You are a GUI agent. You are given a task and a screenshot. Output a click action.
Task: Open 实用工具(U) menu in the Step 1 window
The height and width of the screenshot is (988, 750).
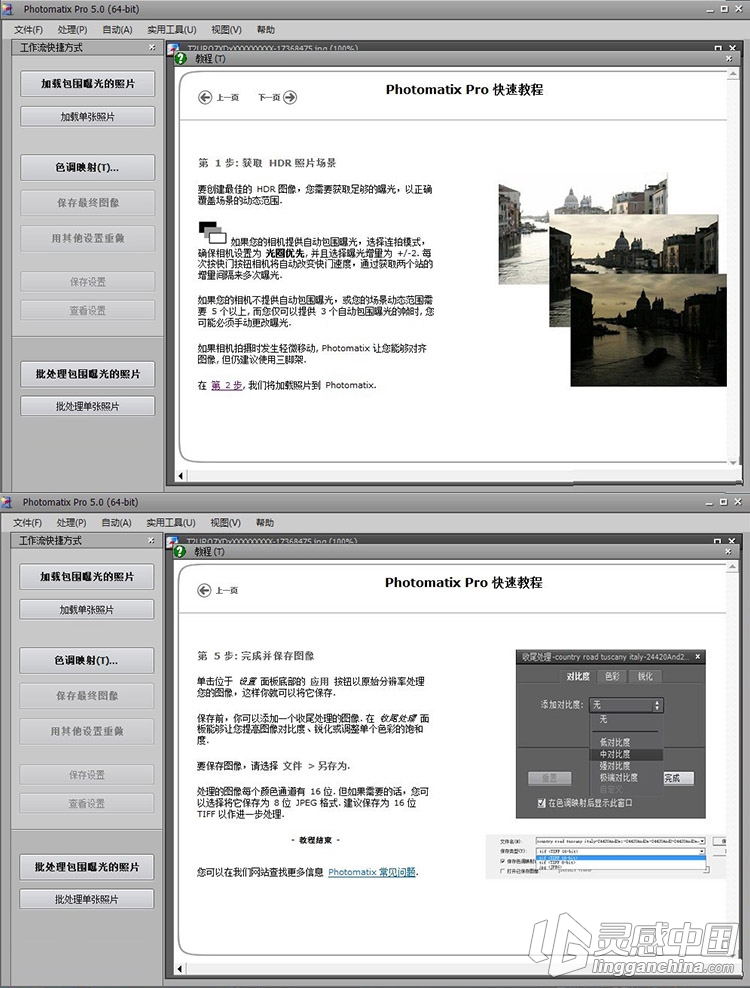[172, 30]
